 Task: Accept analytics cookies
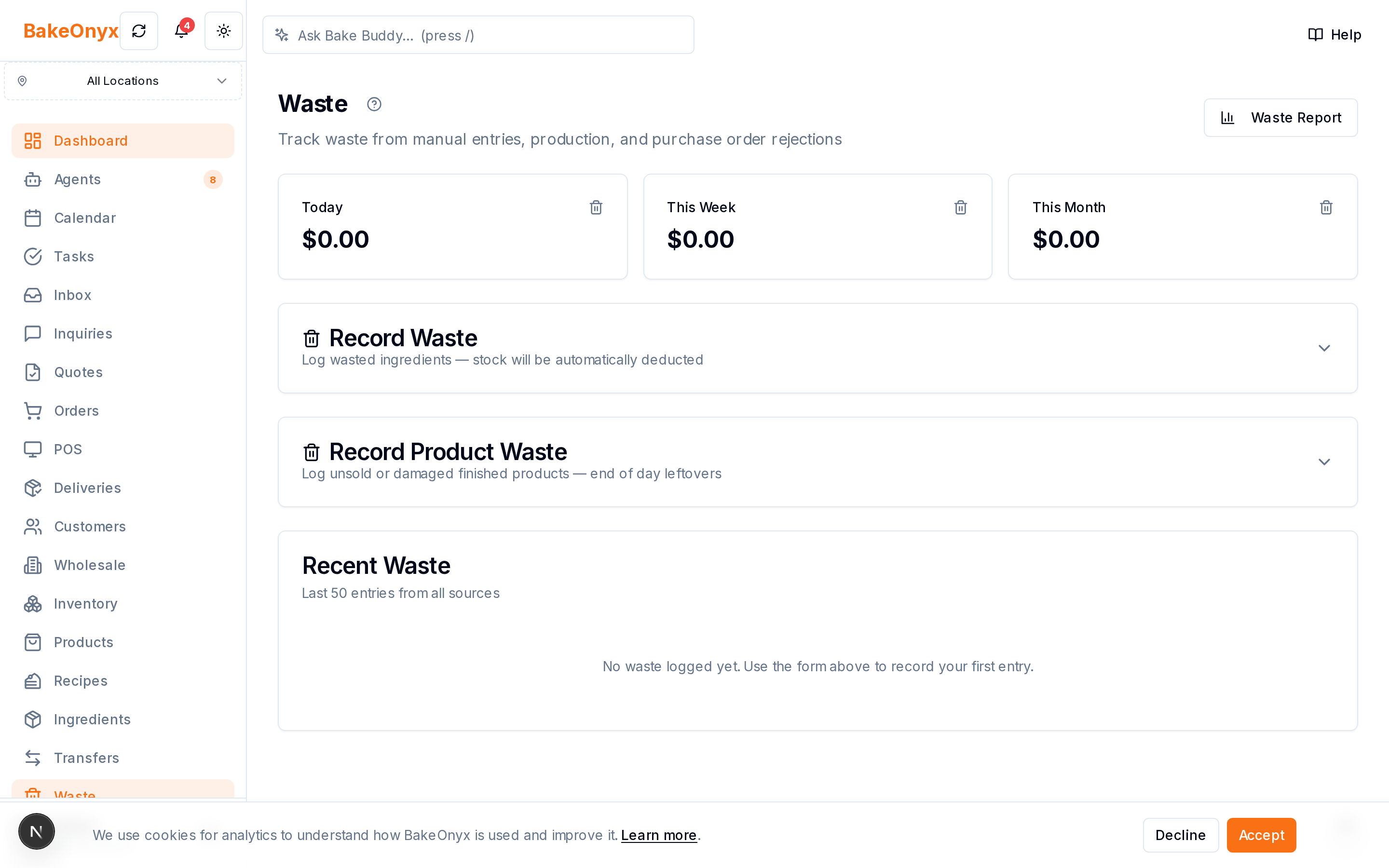click(x=1261, y=835)
